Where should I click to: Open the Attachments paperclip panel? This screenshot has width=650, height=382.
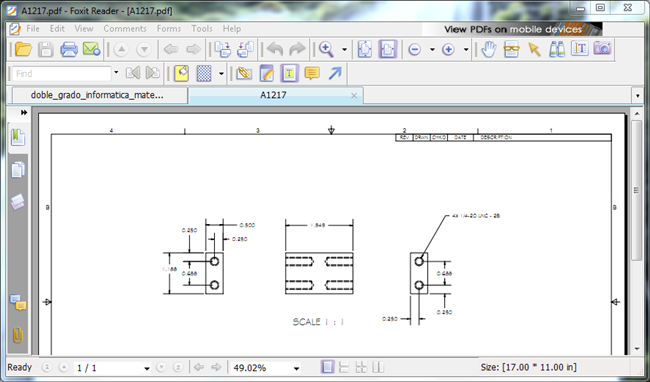click(17, 335)
